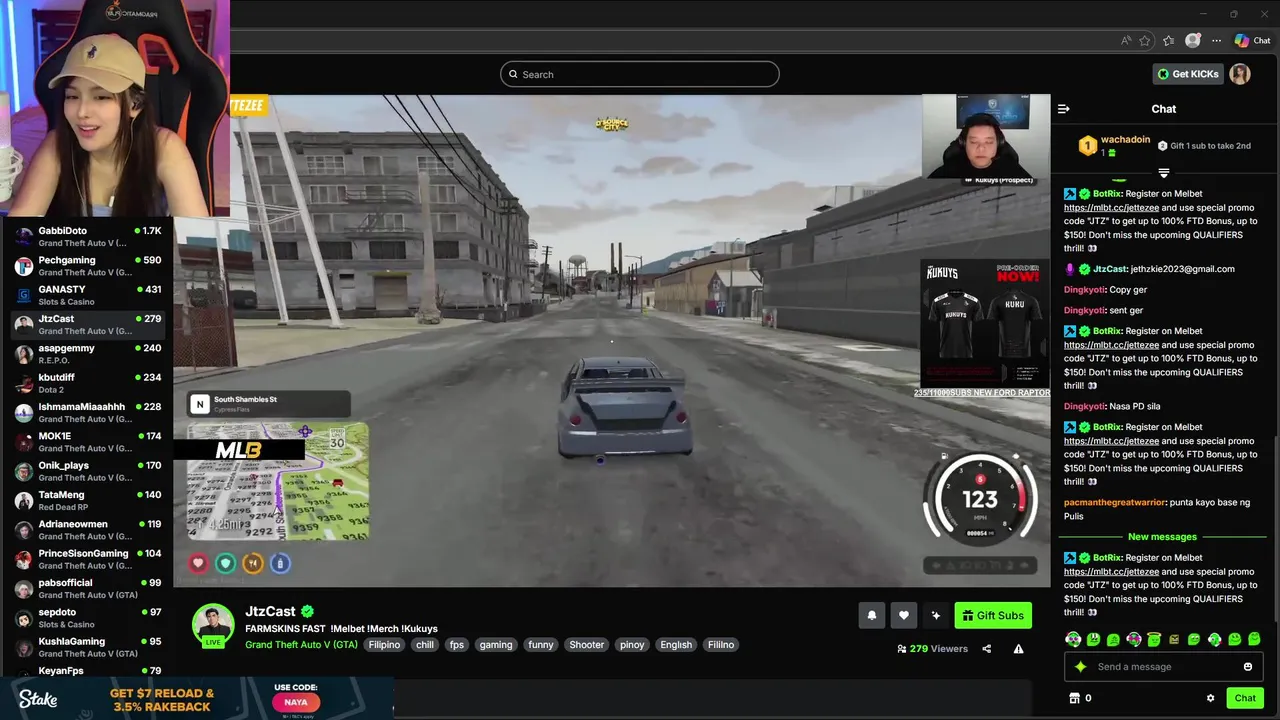The height and width of the screenshot is (720, 1280).
Task: Click pacmanthegreatwarrior username in chat
Action: [x=1115, y=503]
